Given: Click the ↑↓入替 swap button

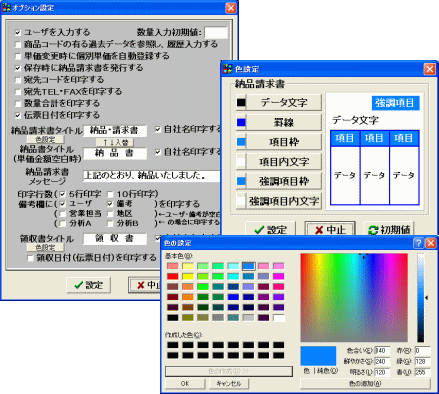Looking at the screenshot, I should click(x=115, y=142).
